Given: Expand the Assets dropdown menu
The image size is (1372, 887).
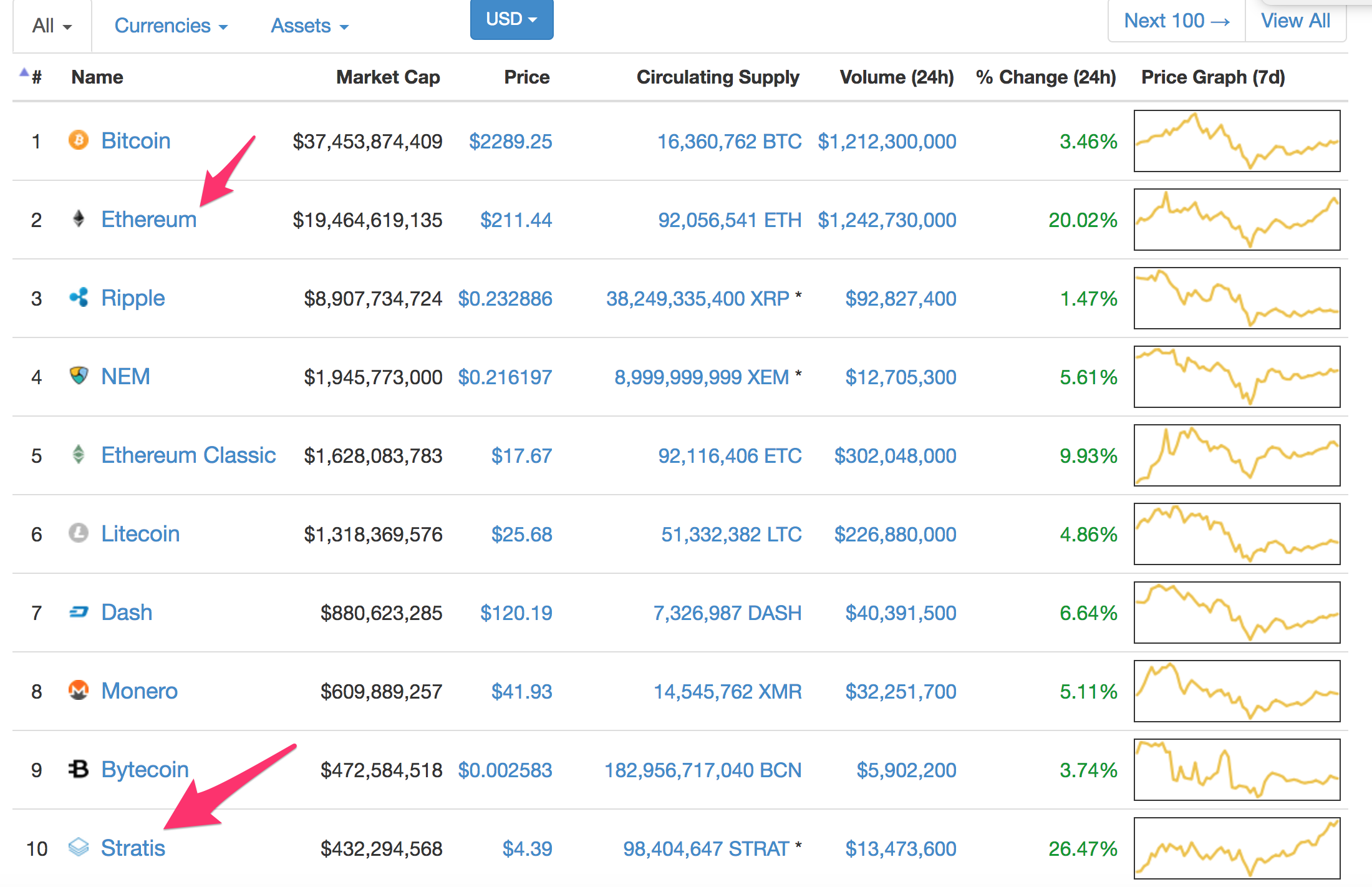Looking at the screenshot, I should pos(309,26).
